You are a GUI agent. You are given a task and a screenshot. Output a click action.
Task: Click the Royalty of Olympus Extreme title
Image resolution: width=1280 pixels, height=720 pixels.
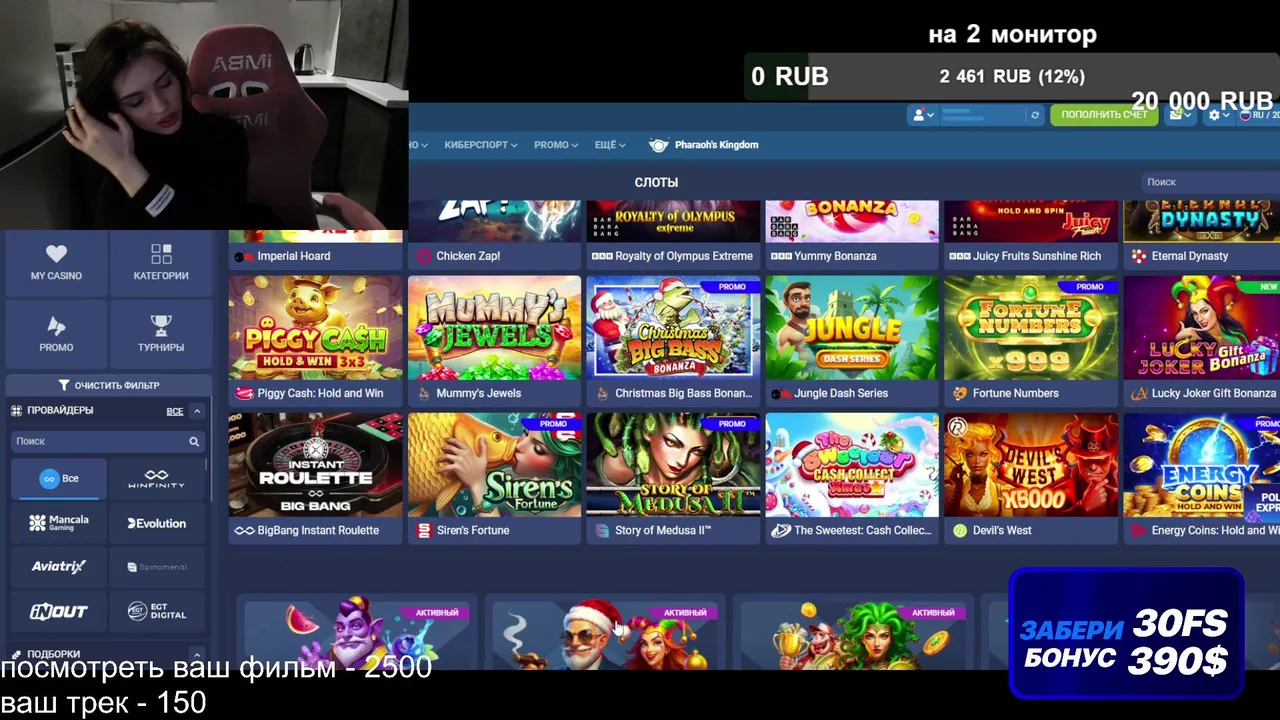(684, 256)
